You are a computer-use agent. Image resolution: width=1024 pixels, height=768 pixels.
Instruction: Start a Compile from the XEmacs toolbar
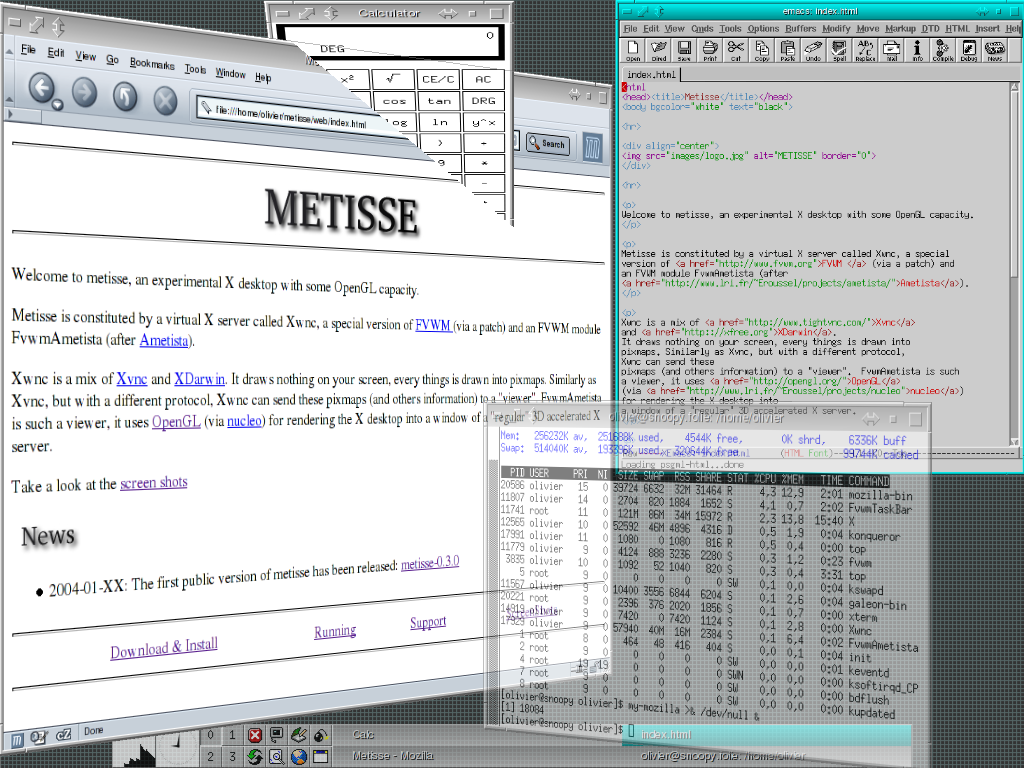point(942,49)
